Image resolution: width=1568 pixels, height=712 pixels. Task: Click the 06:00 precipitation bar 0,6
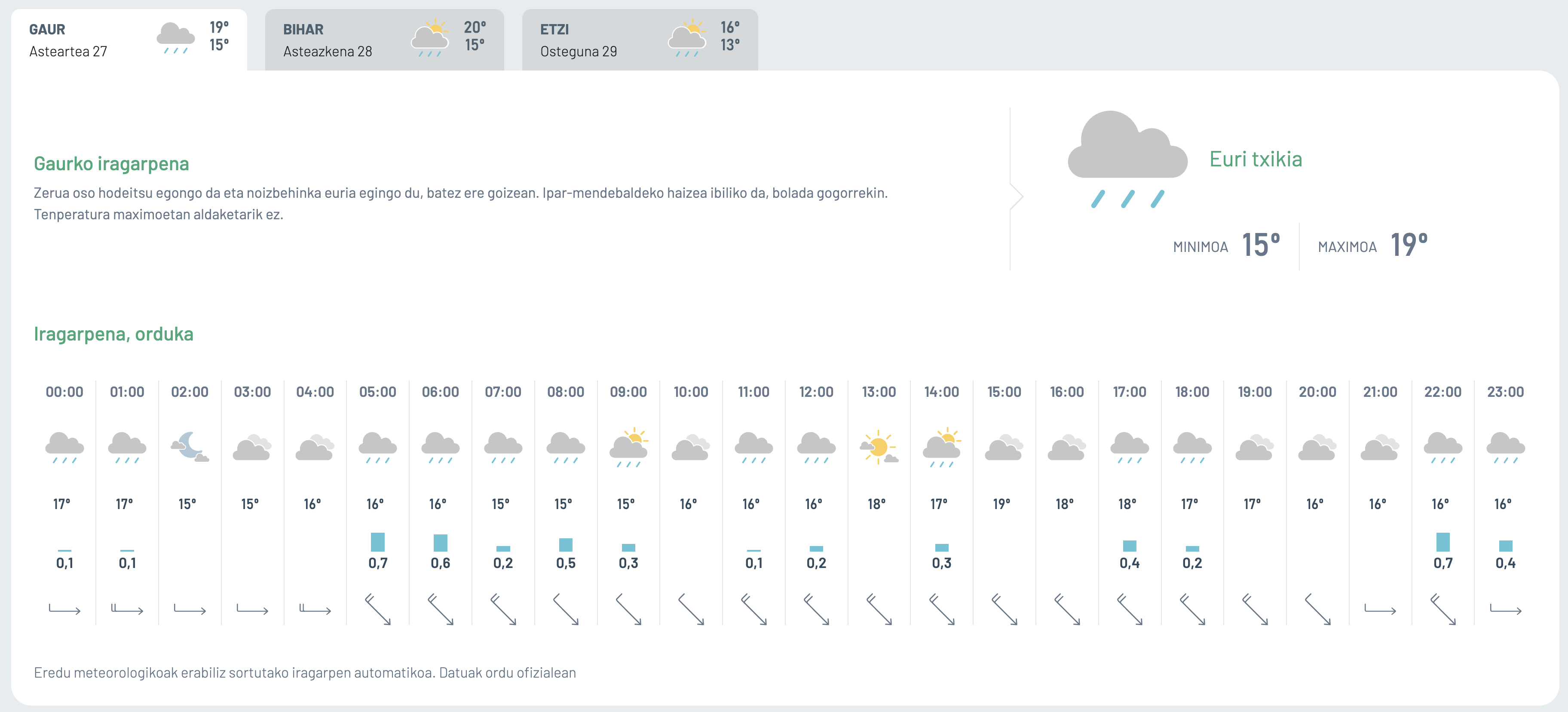click(x=441, y=543)
